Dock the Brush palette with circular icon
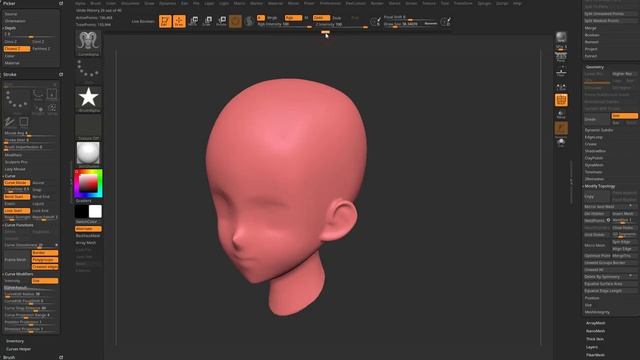 (61, 357)
